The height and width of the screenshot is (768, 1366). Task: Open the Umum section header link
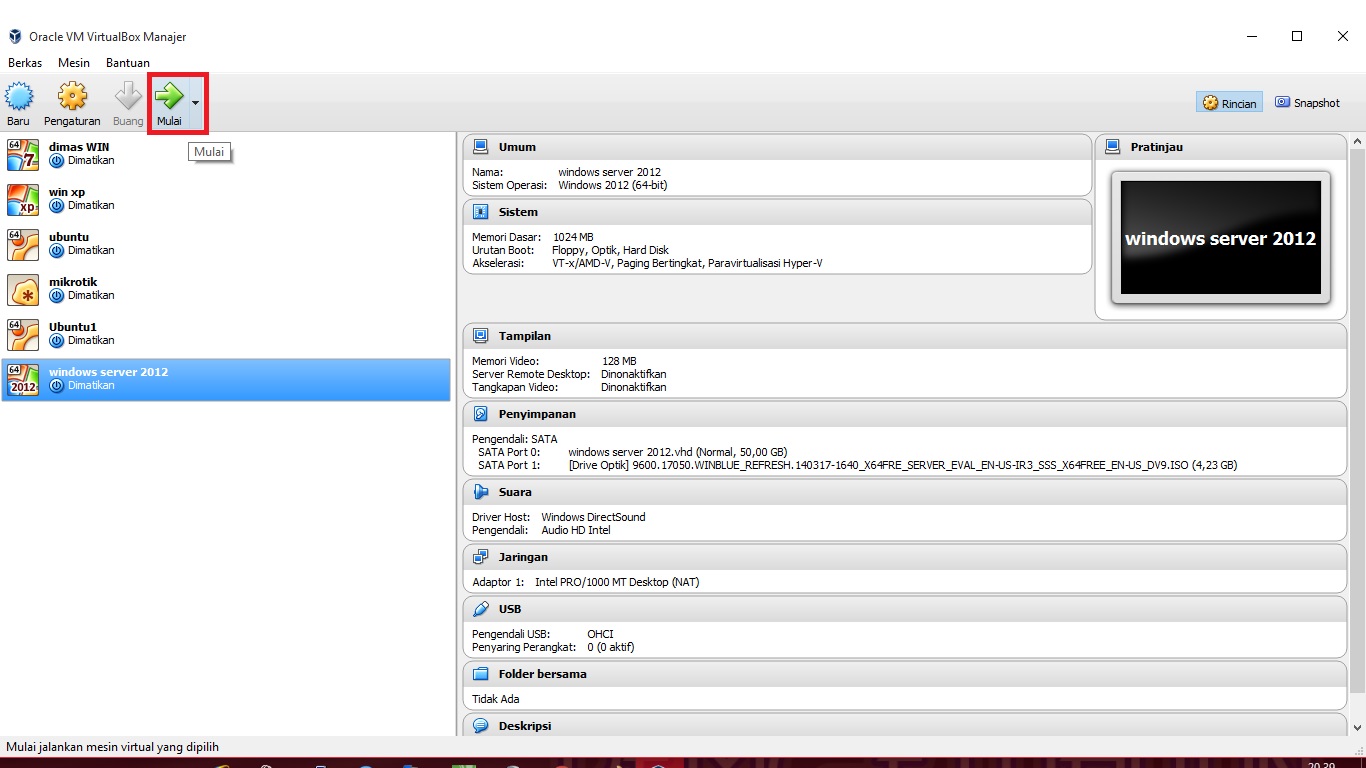pyautogui.click(x=517, y=147)
